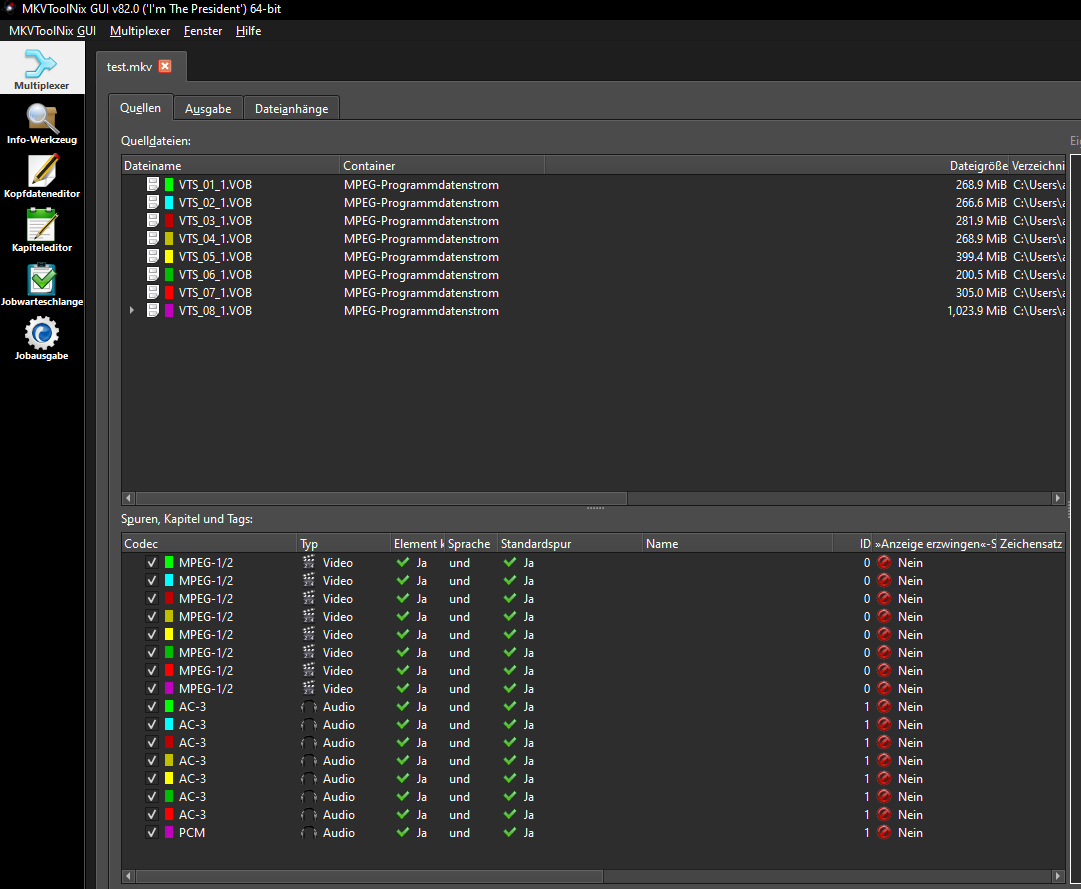Click video type icon of first MPEG-1/2 track

[309, 562]
